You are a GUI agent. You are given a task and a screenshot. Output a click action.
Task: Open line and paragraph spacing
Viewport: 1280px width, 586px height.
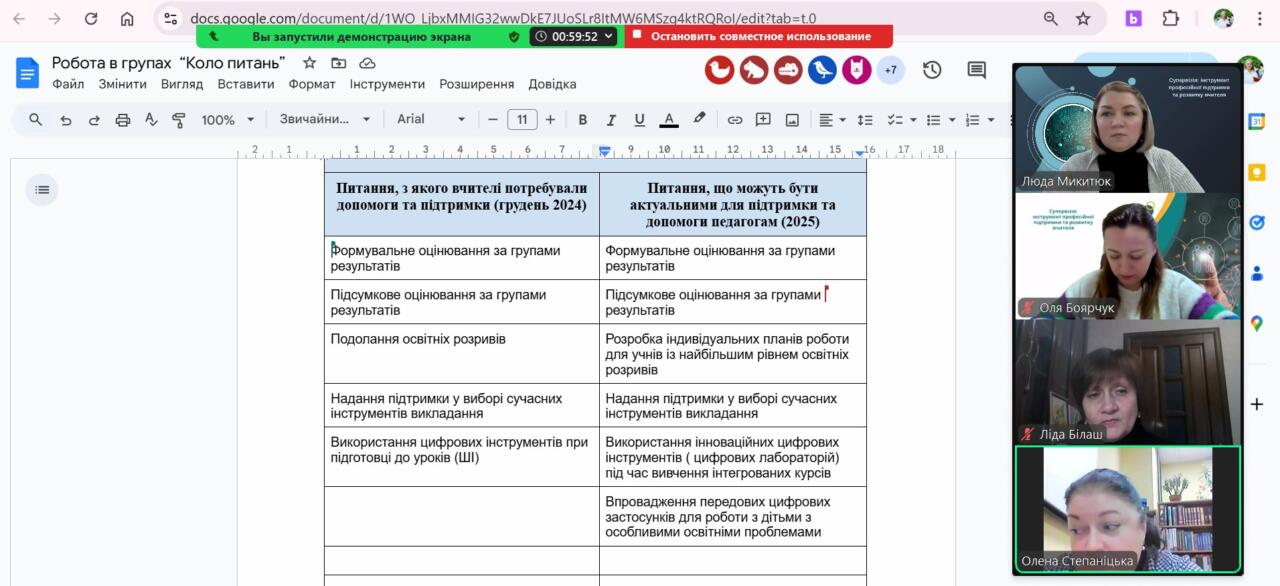866,120
